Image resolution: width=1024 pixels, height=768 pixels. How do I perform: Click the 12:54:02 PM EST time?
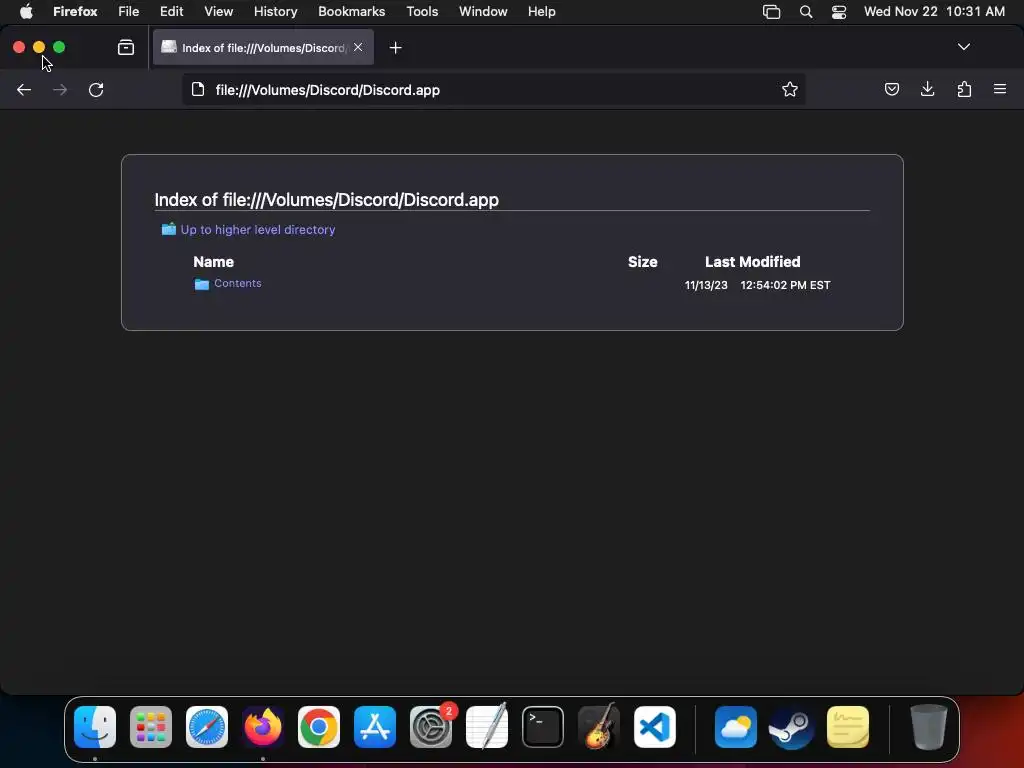[x=785, y=285]
